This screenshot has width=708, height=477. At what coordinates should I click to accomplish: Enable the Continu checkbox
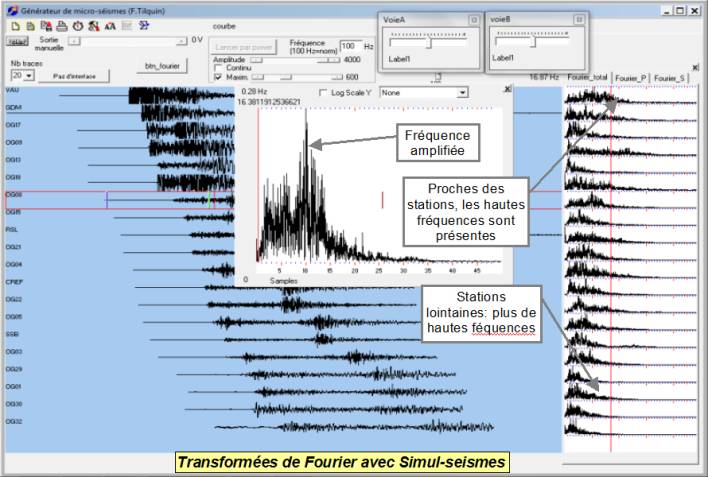[x=219, y=68]
